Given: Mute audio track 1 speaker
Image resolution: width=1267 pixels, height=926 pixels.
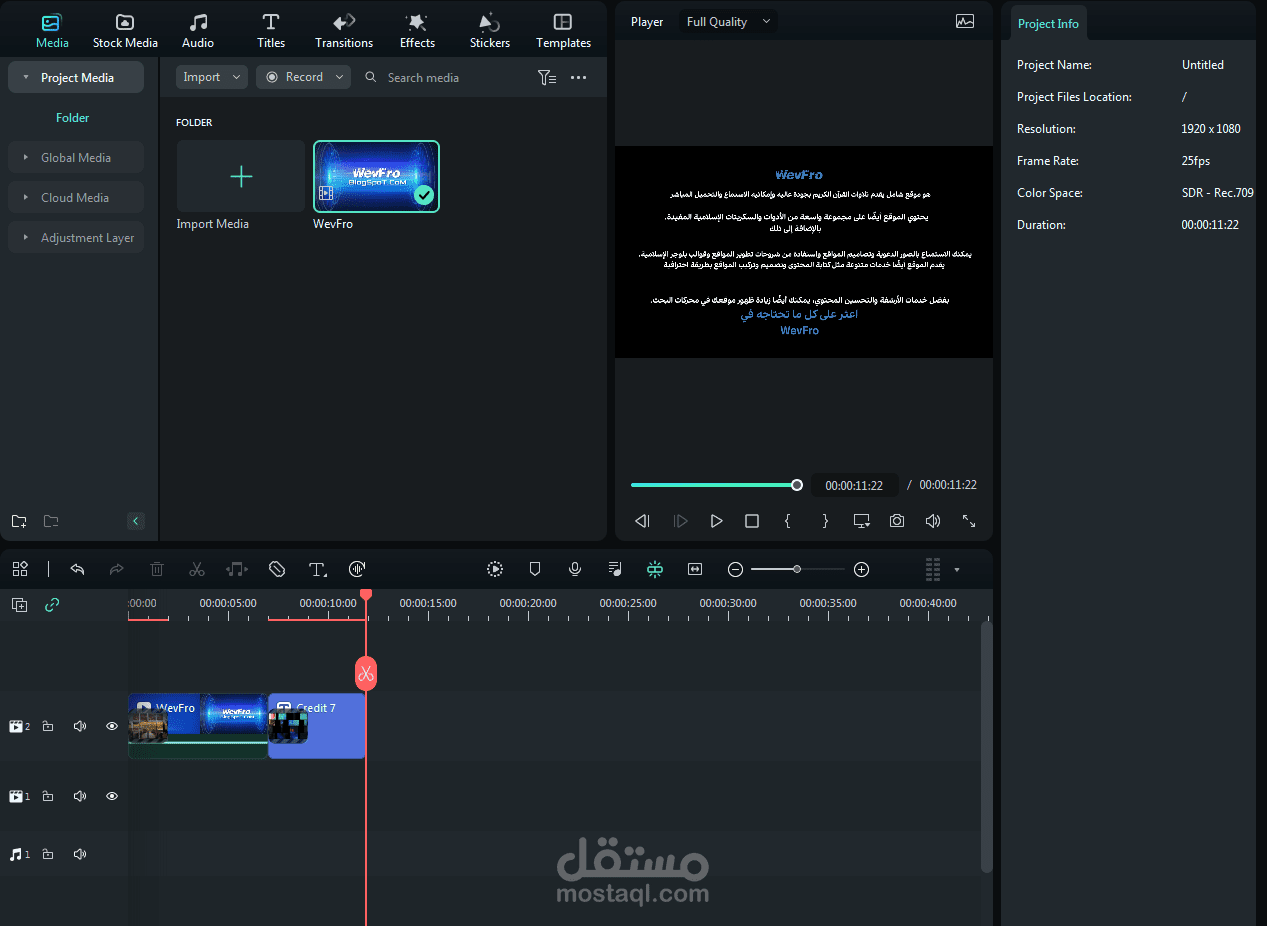Looking at the screenshot, I should 80,854.
